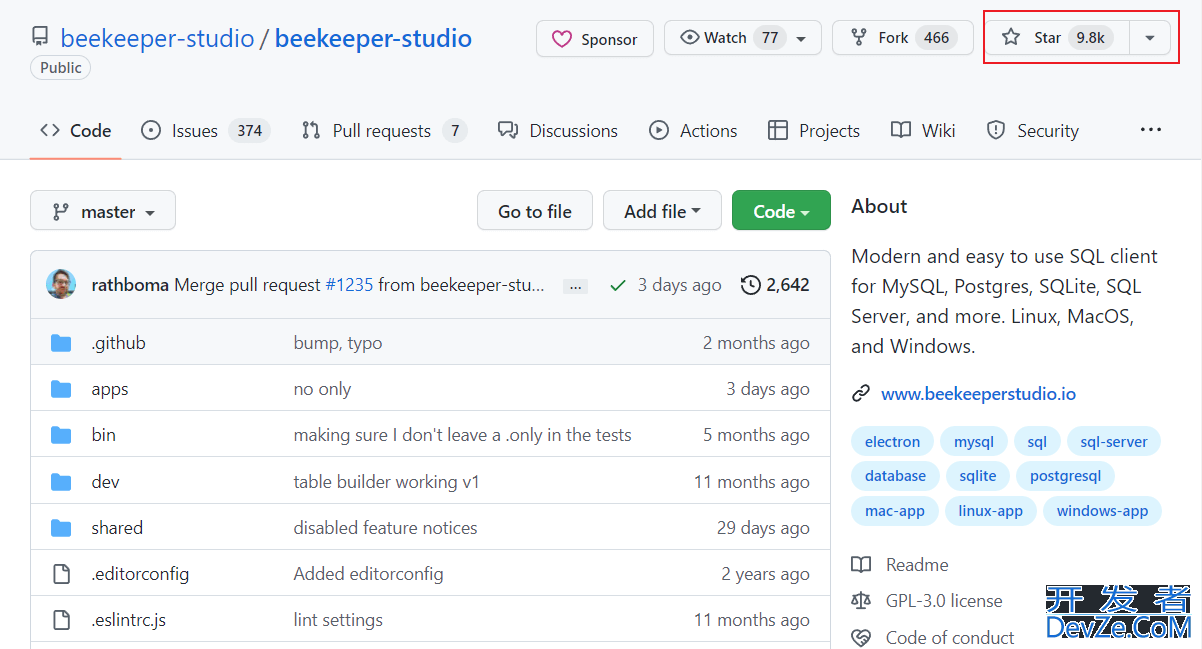The width and height of the screenshot is (1202, 649).
Task: Click the .github folder icon
Action: [61, 343]
